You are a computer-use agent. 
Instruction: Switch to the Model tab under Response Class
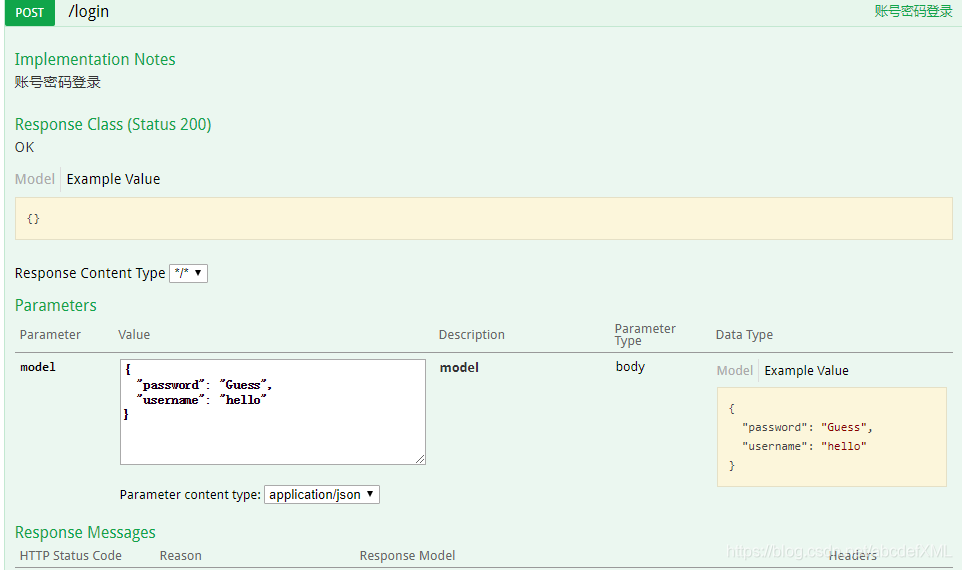click(x=35, y=179)
